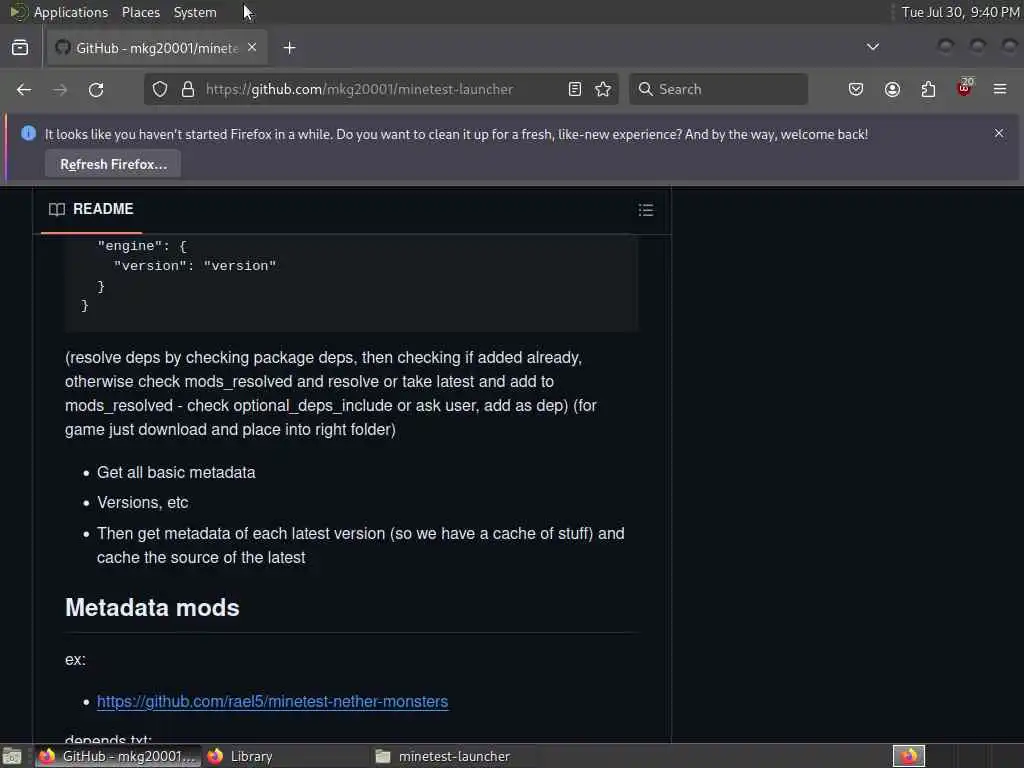The height and width of the screenshot is (768, 1024).
Task: Click the "Get all basic metadata" bullet
Action: (176, 473)
